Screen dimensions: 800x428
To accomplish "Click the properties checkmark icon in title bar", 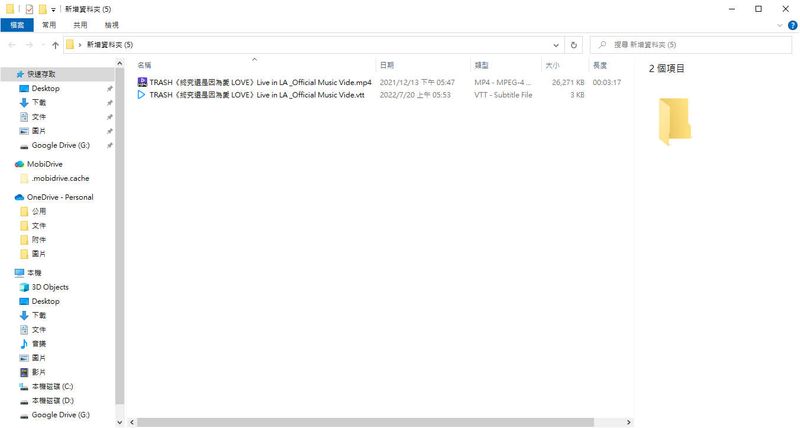I will [29, 9].
